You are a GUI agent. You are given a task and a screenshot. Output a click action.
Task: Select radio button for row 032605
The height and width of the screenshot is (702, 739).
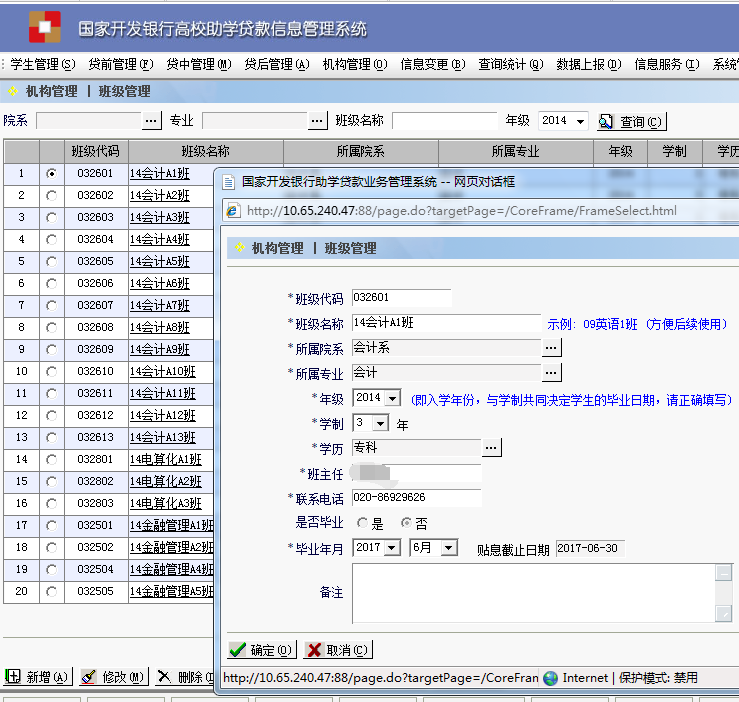51,262
